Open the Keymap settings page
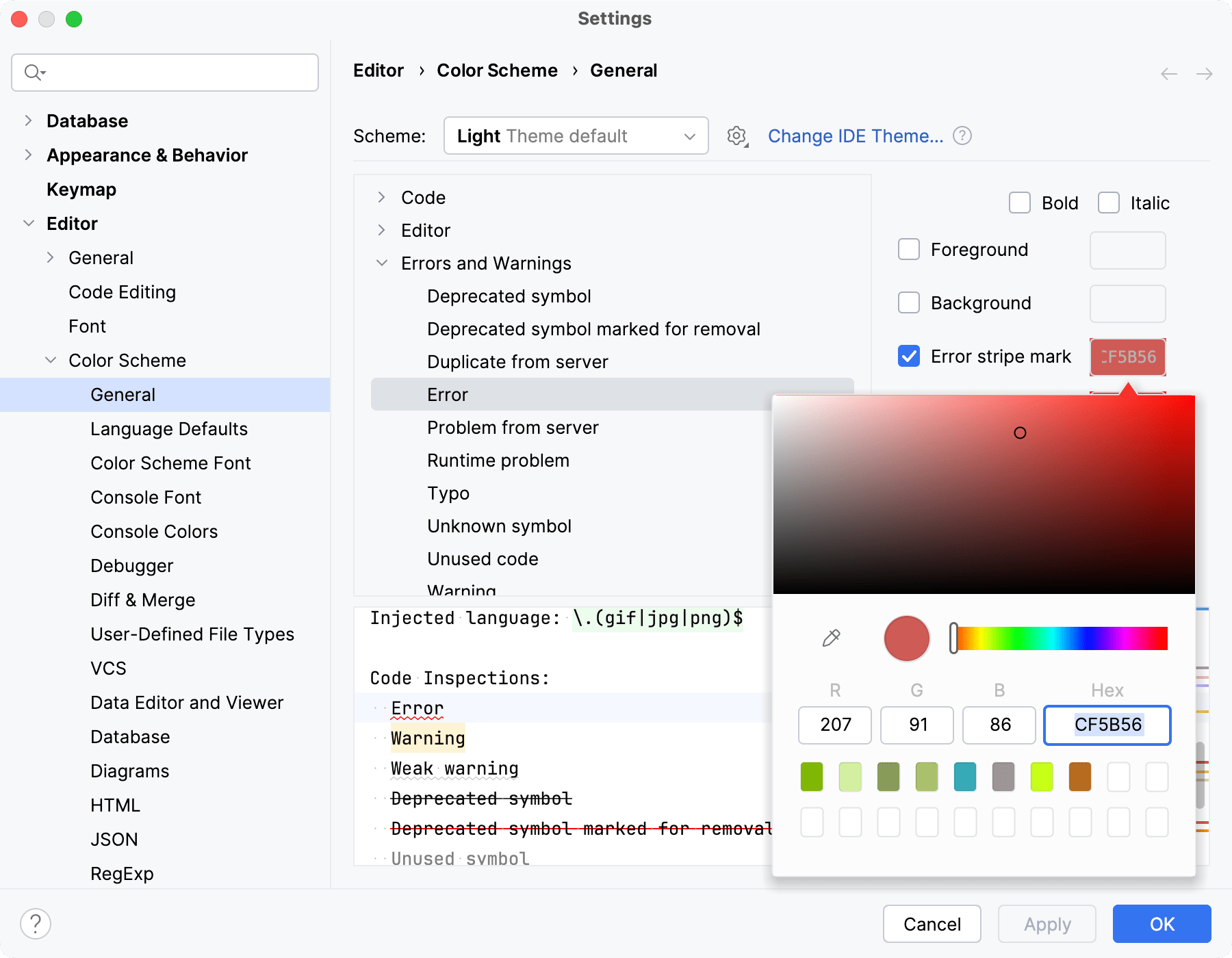 (x=81, y=190)
